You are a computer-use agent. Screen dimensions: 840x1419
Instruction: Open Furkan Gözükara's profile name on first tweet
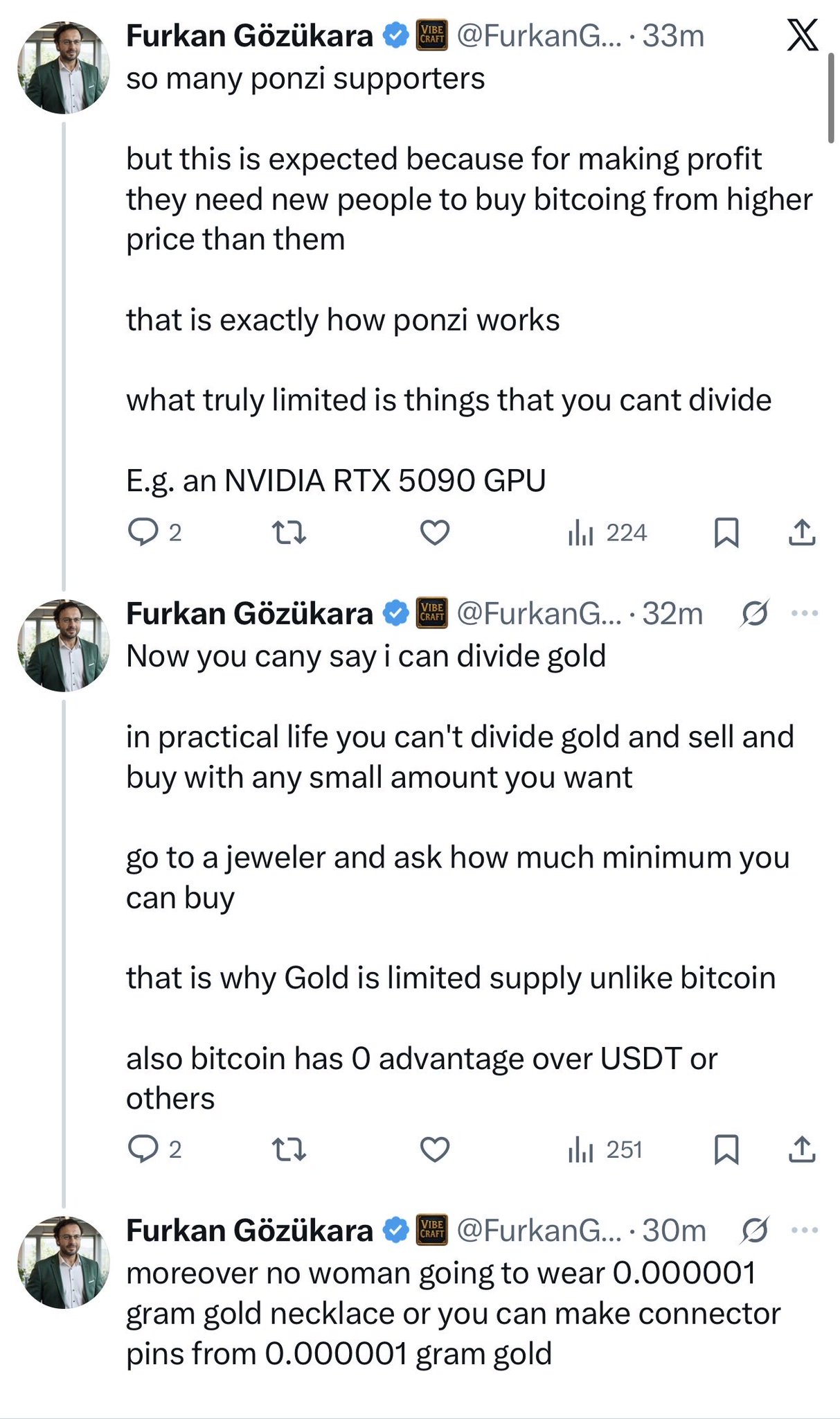click(249, 36)
